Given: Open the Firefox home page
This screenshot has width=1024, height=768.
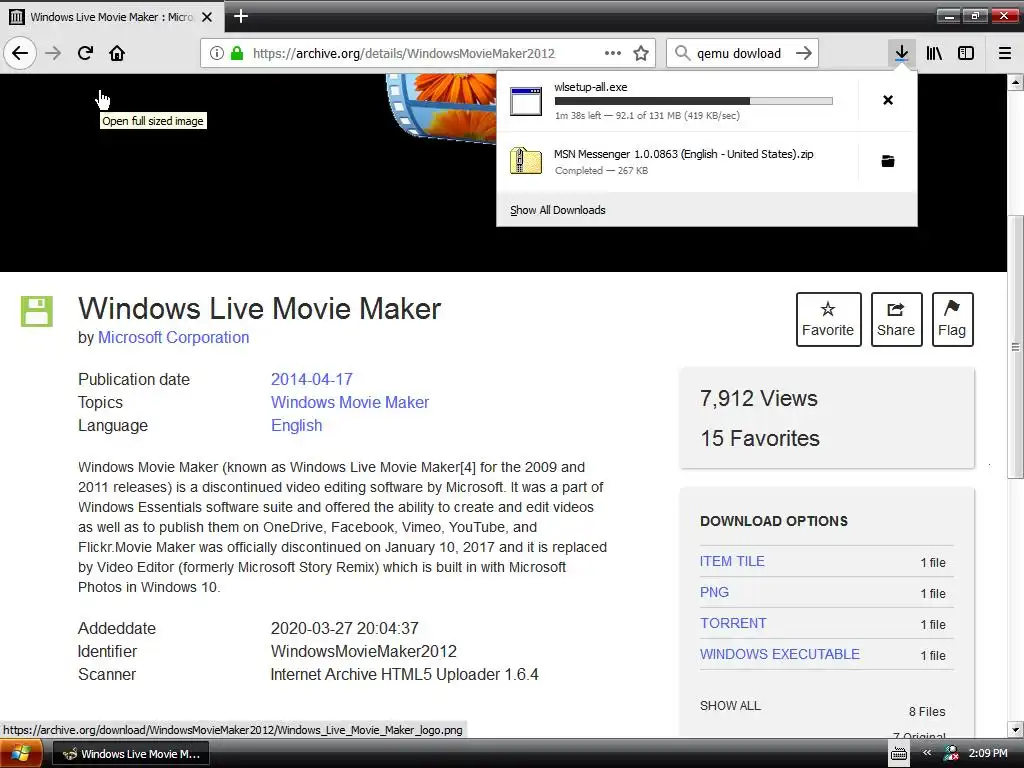Looking at the screenshot, I should click(117, 53).
